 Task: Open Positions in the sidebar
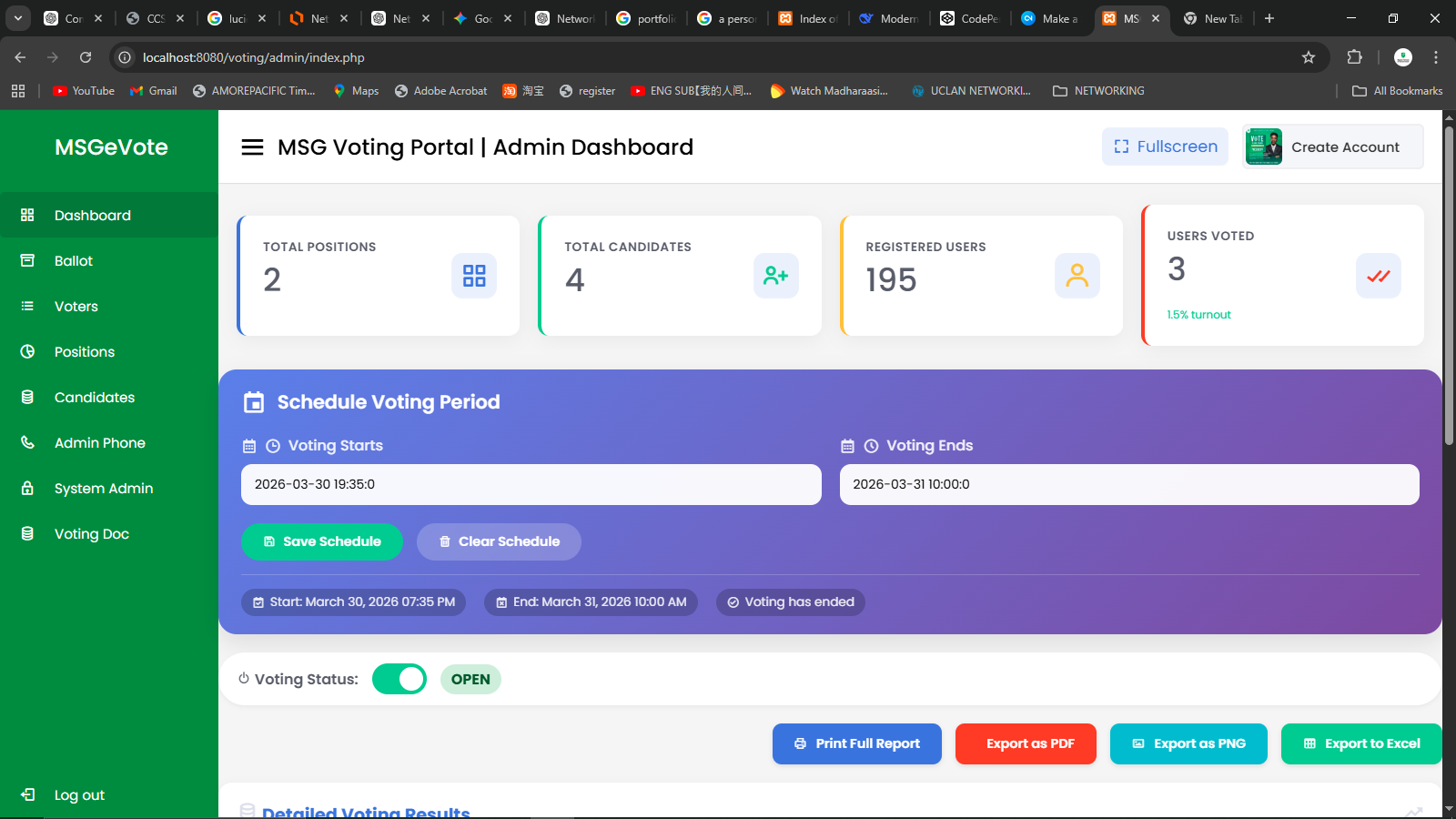109,351
